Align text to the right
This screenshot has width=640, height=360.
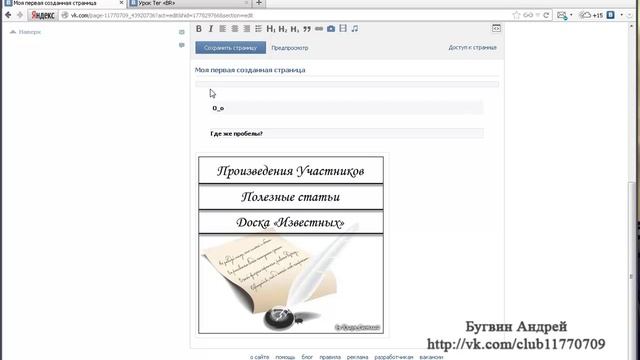point(247,29)
